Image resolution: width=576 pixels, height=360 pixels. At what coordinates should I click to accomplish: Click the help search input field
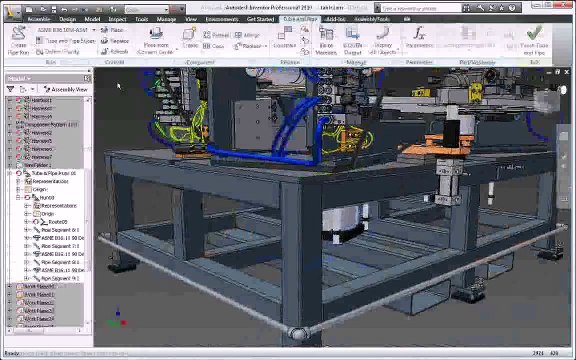[x=420, y=8]
